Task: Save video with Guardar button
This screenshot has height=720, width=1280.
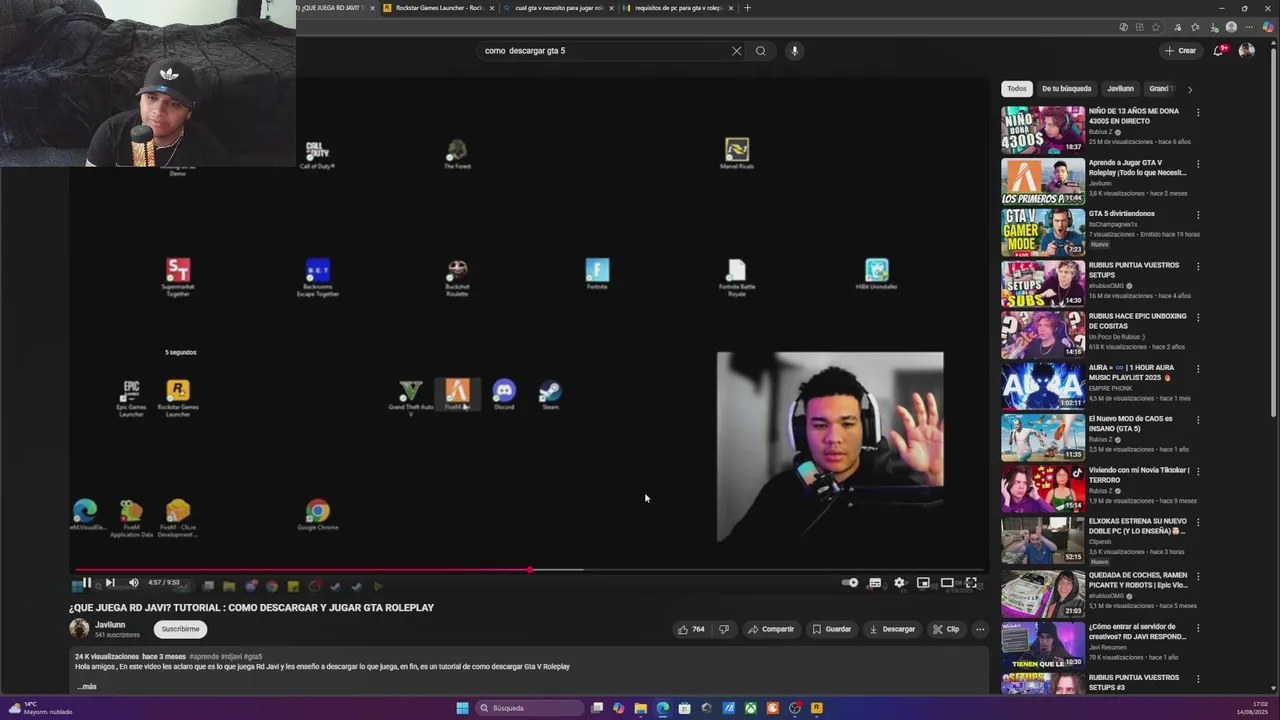Action: tap(832, 629)
